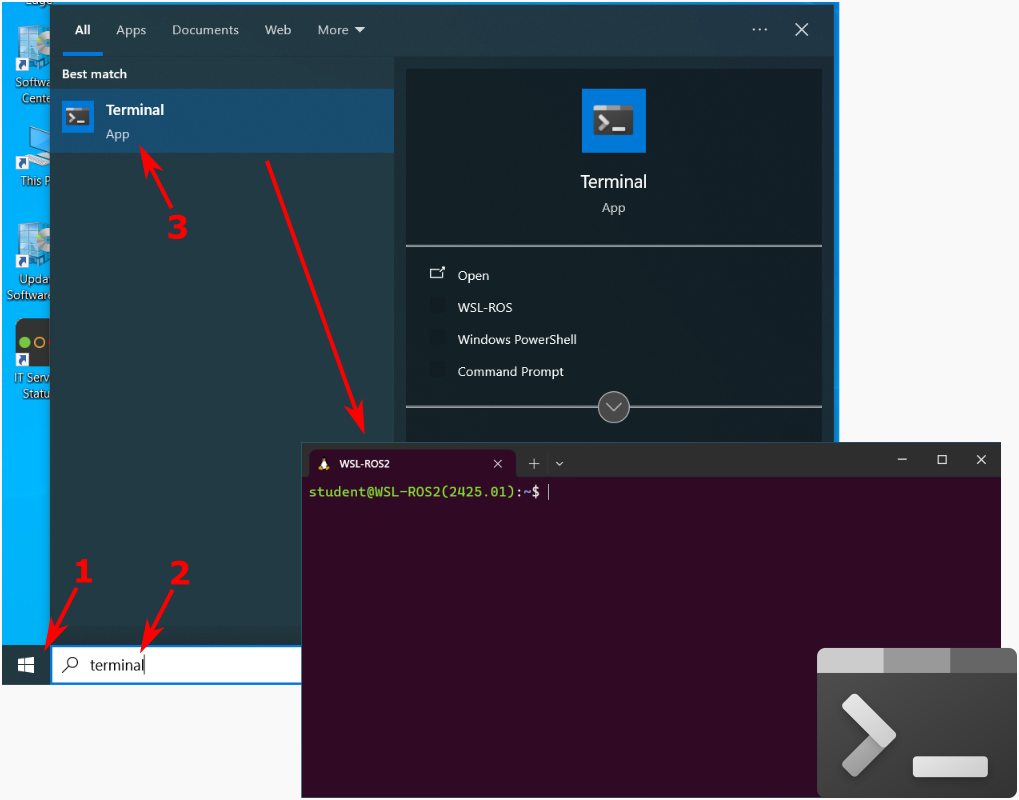Choose Command Prompt in the actions list
Screen dimensions: 1019x800
pyautogui.click(x=510, y=371)
